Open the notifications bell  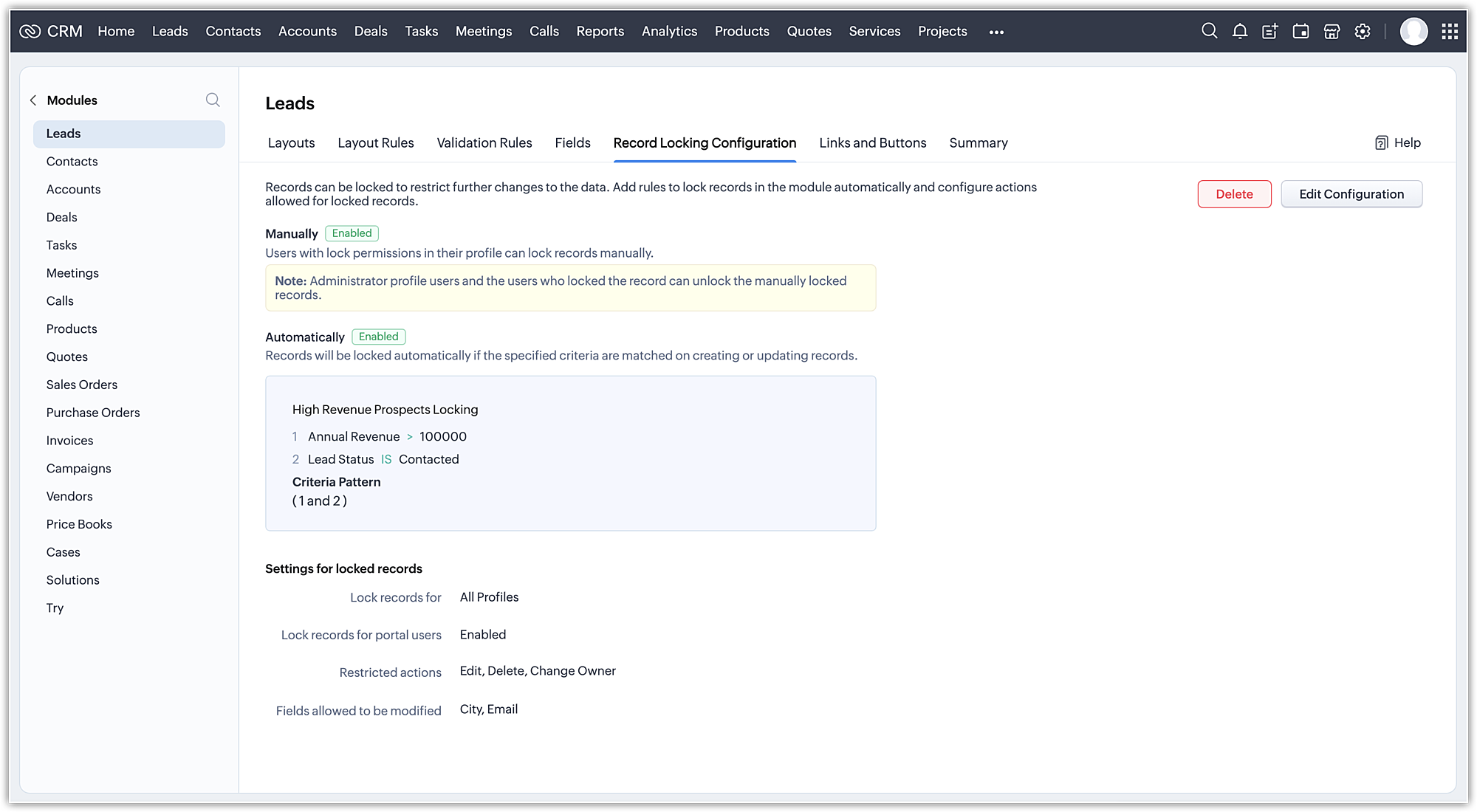pyautogui.click(x=1240, y=31)
